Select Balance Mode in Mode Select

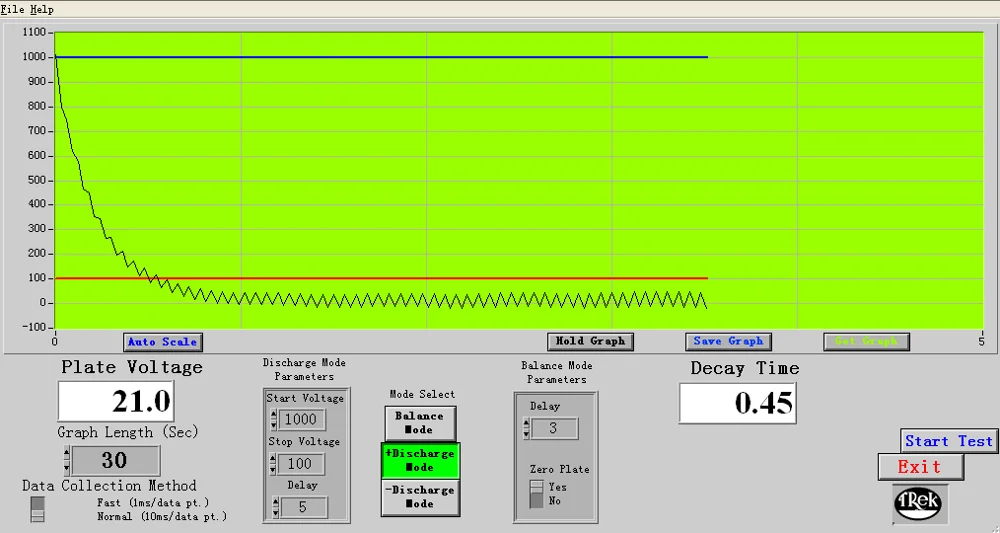419,423
